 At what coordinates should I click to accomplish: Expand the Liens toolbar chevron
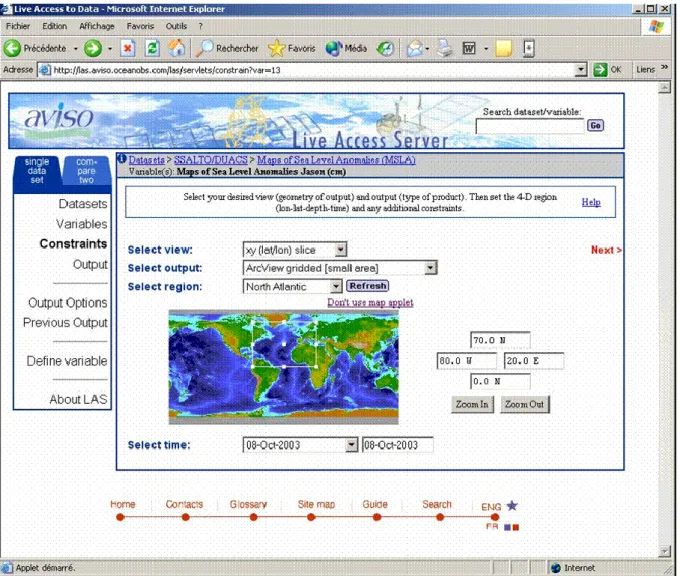point(664,68)
